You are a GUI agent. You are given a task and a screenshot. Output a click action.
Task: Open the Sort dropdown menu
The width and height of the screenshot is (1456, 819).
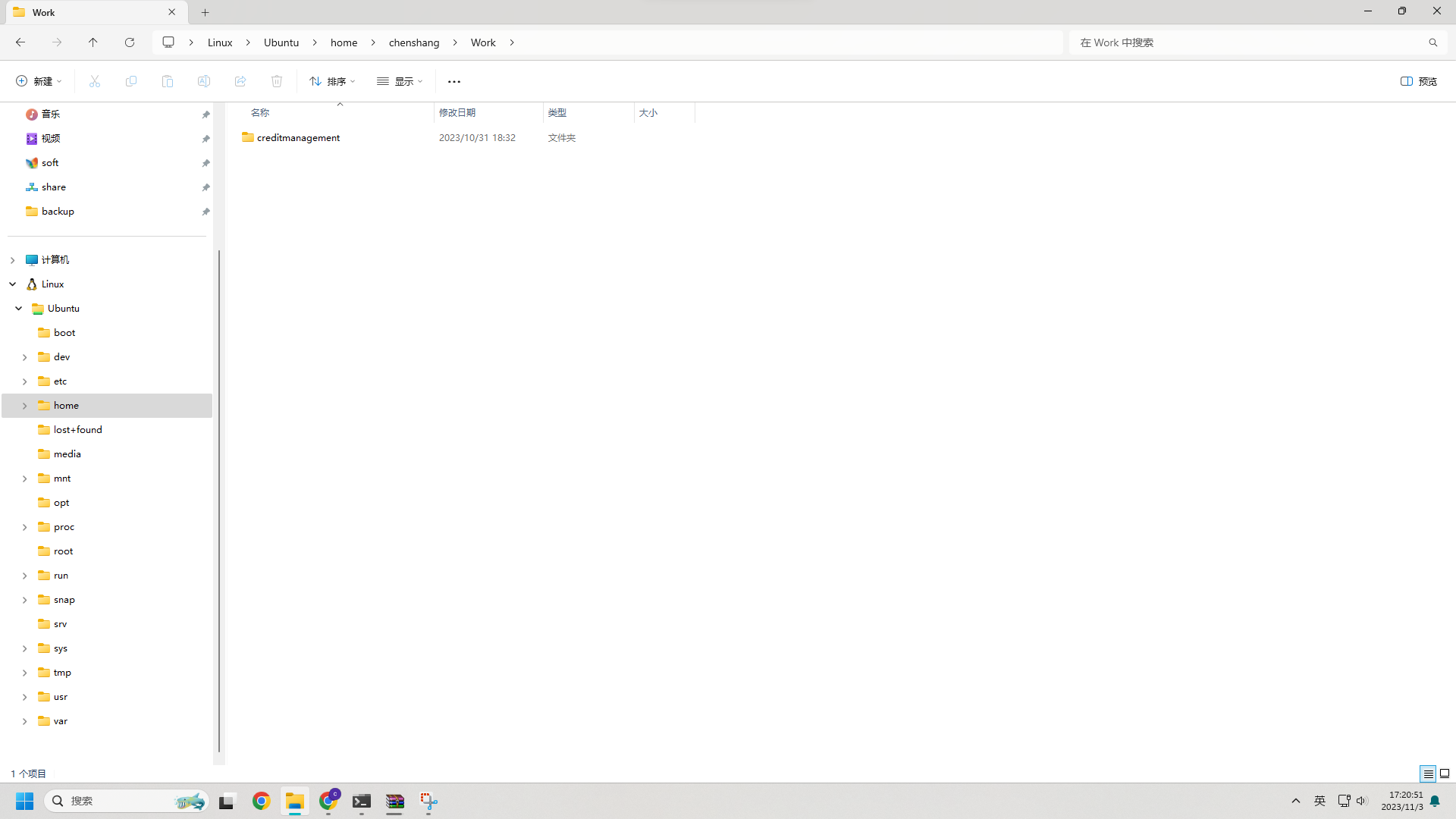point(332,81)
